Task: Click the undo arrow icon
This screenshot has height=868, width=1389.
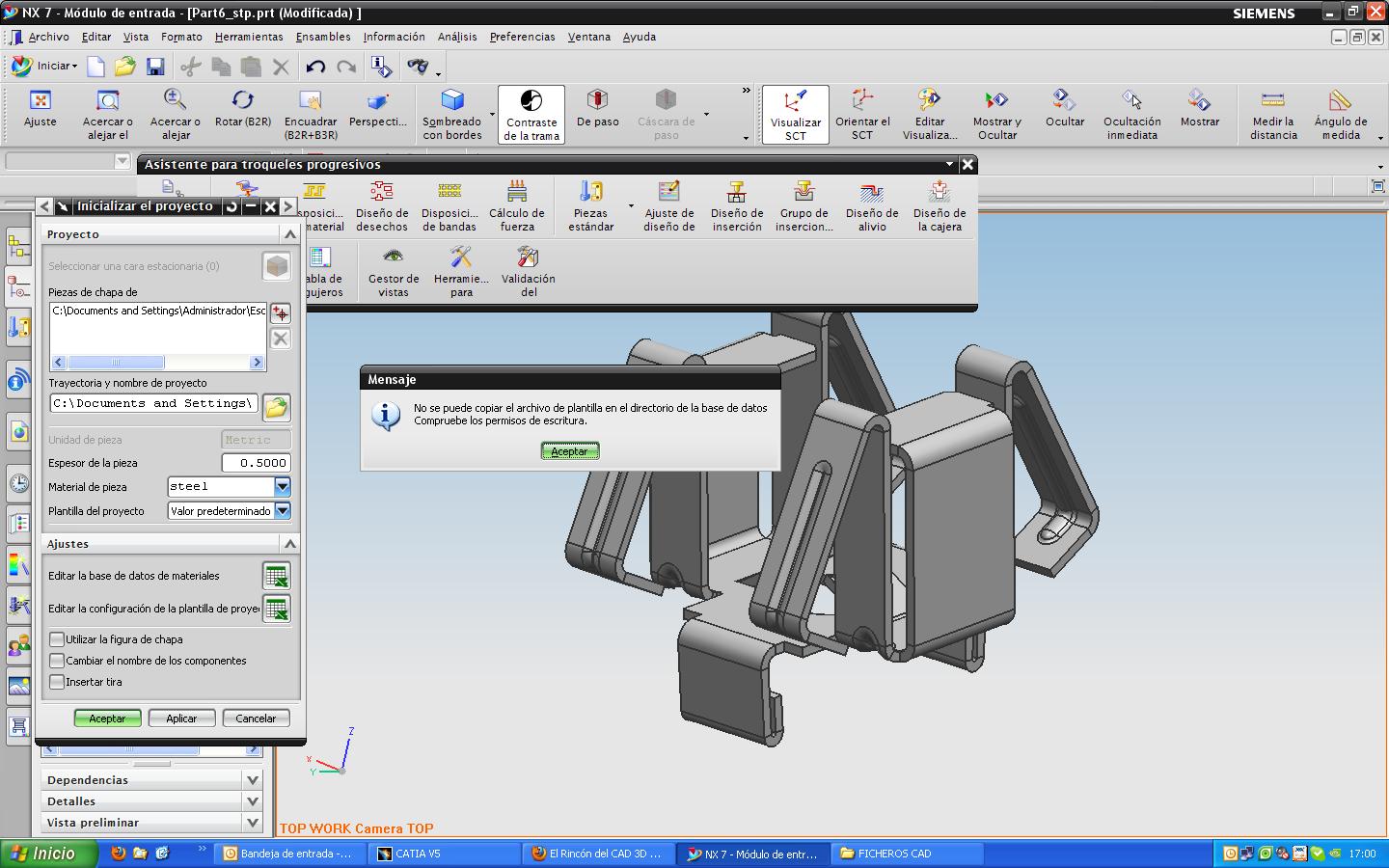Action: coord(315,67)
